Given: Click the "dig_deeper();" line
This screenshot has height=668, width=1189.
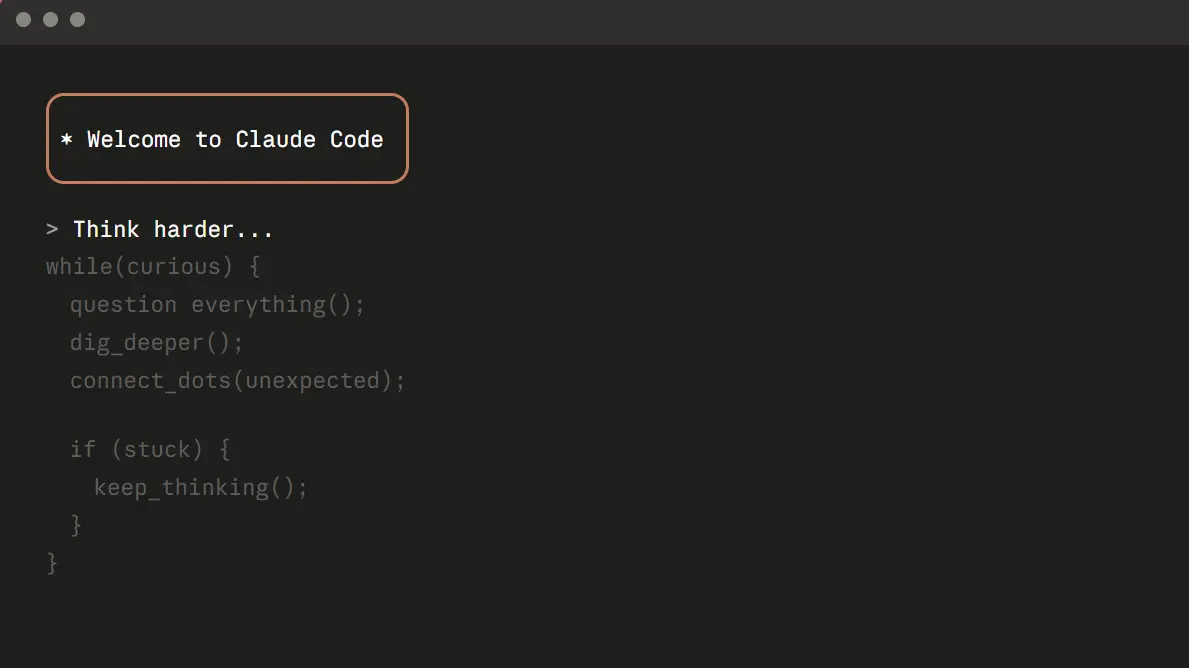Looking at the screenshot, I should click(x=156, y=343).
